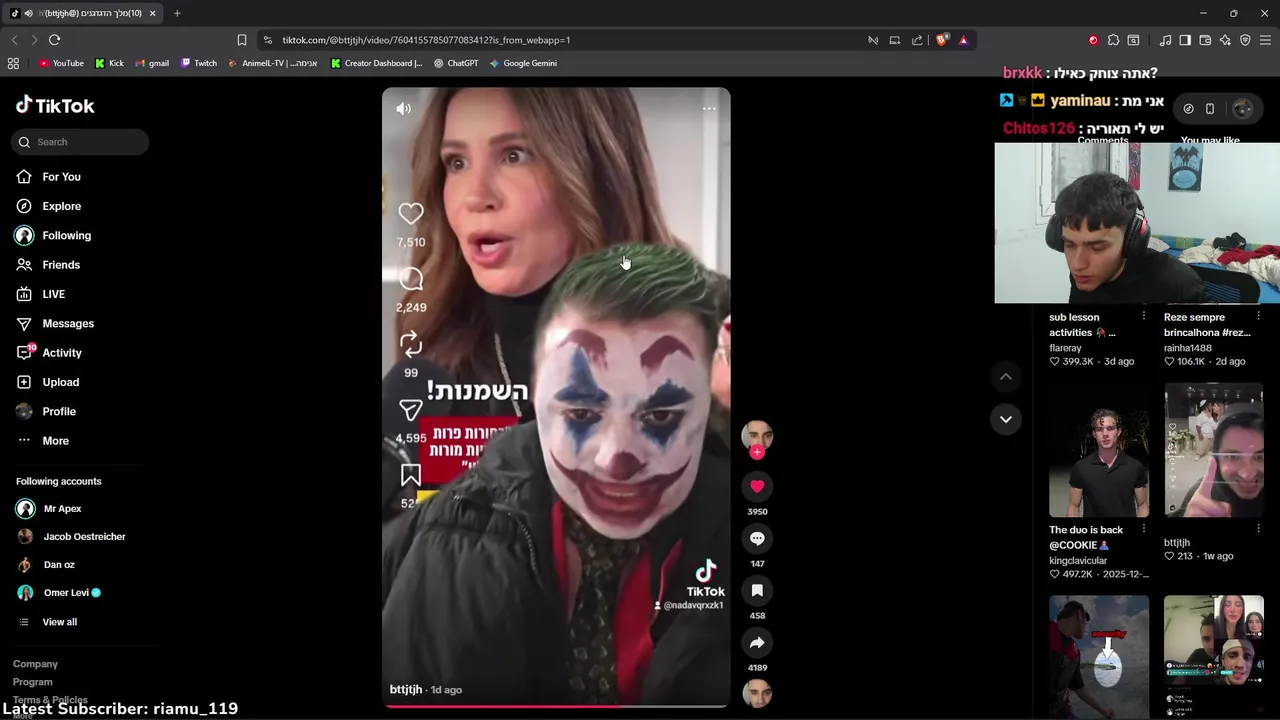Open the red recording extension icon
This screenshot has width=1280, height=720.
[1093, 40]
